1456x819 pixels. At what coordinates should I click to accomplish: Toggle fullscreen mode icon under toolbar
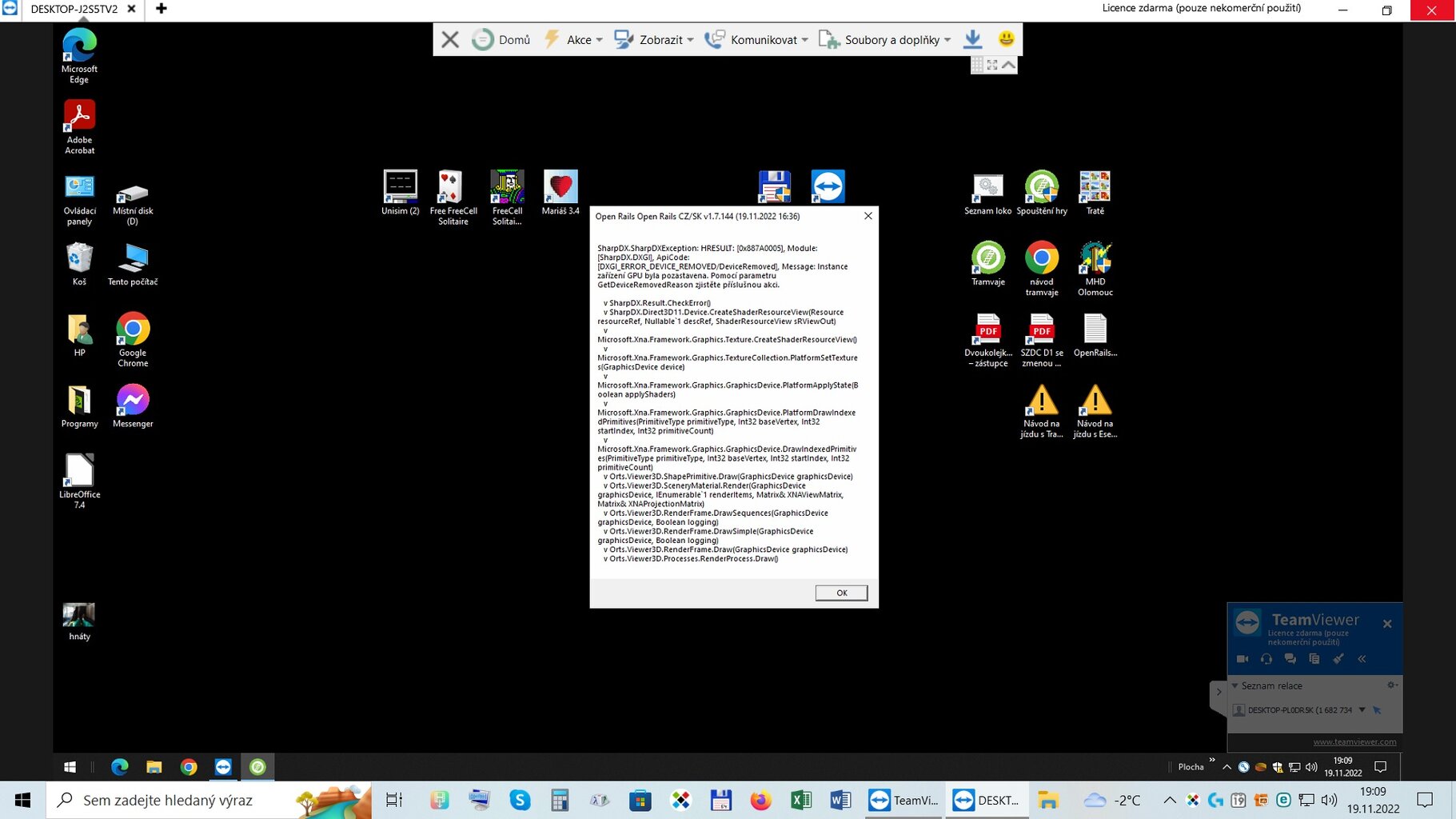tap(992, 65)
